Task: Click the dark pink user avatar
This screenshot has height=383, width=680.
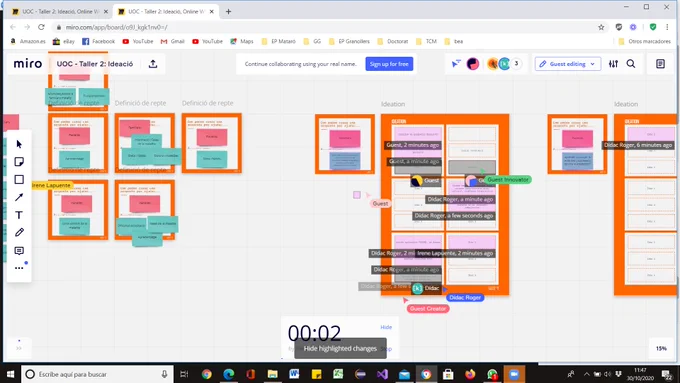Action: coord(473,64)
